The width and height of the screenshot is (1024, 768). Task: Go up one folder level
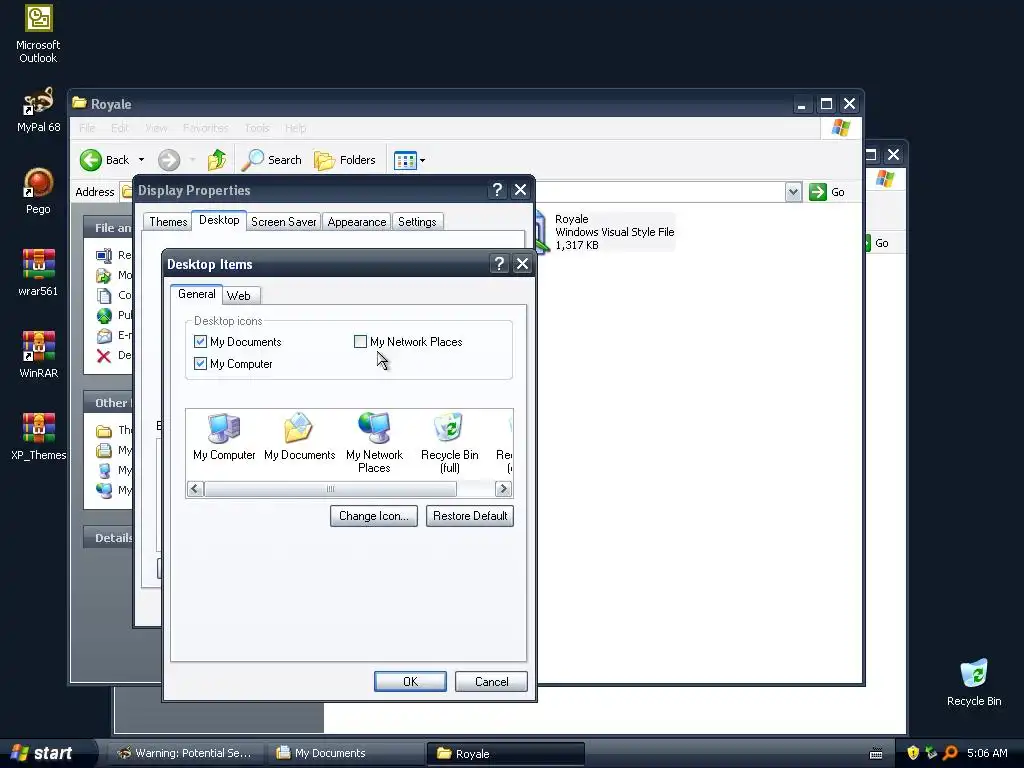point(217,160)
